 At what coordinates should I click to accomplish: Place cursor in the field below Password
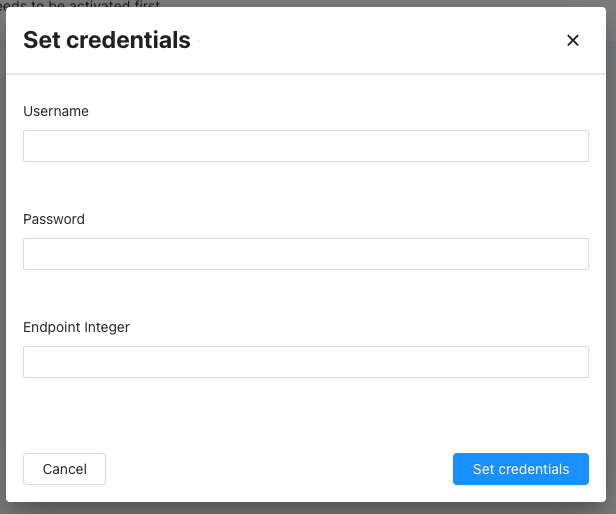[305, 254]
